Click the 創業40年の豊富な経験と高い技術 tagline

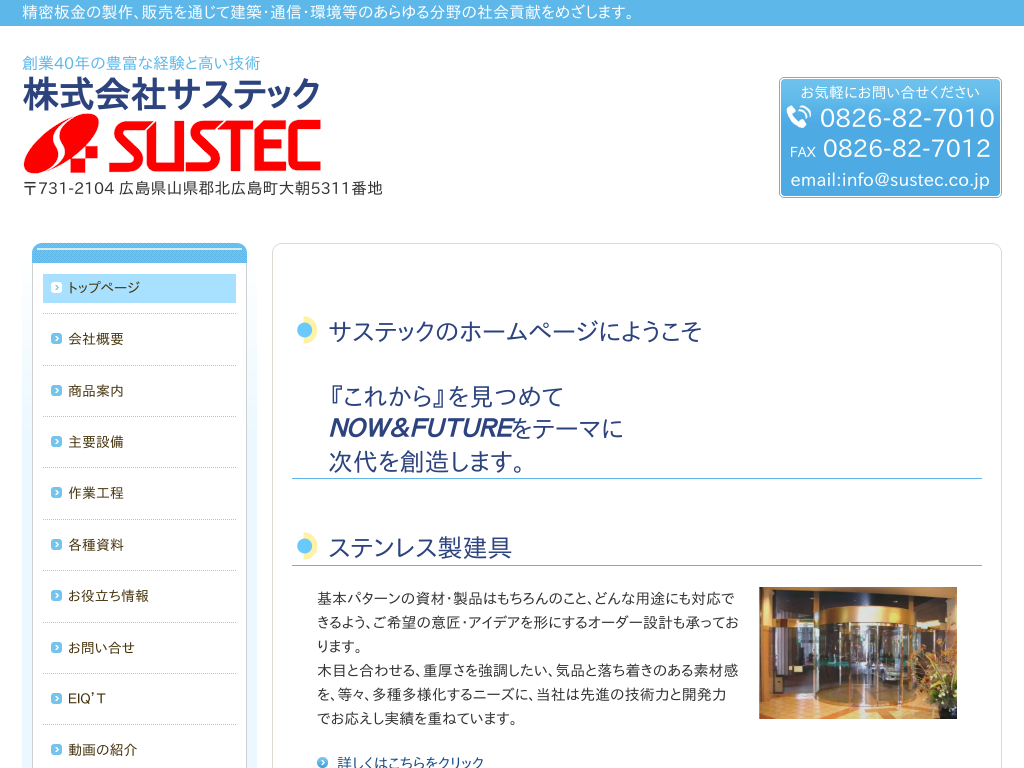(x=141, y=63)
